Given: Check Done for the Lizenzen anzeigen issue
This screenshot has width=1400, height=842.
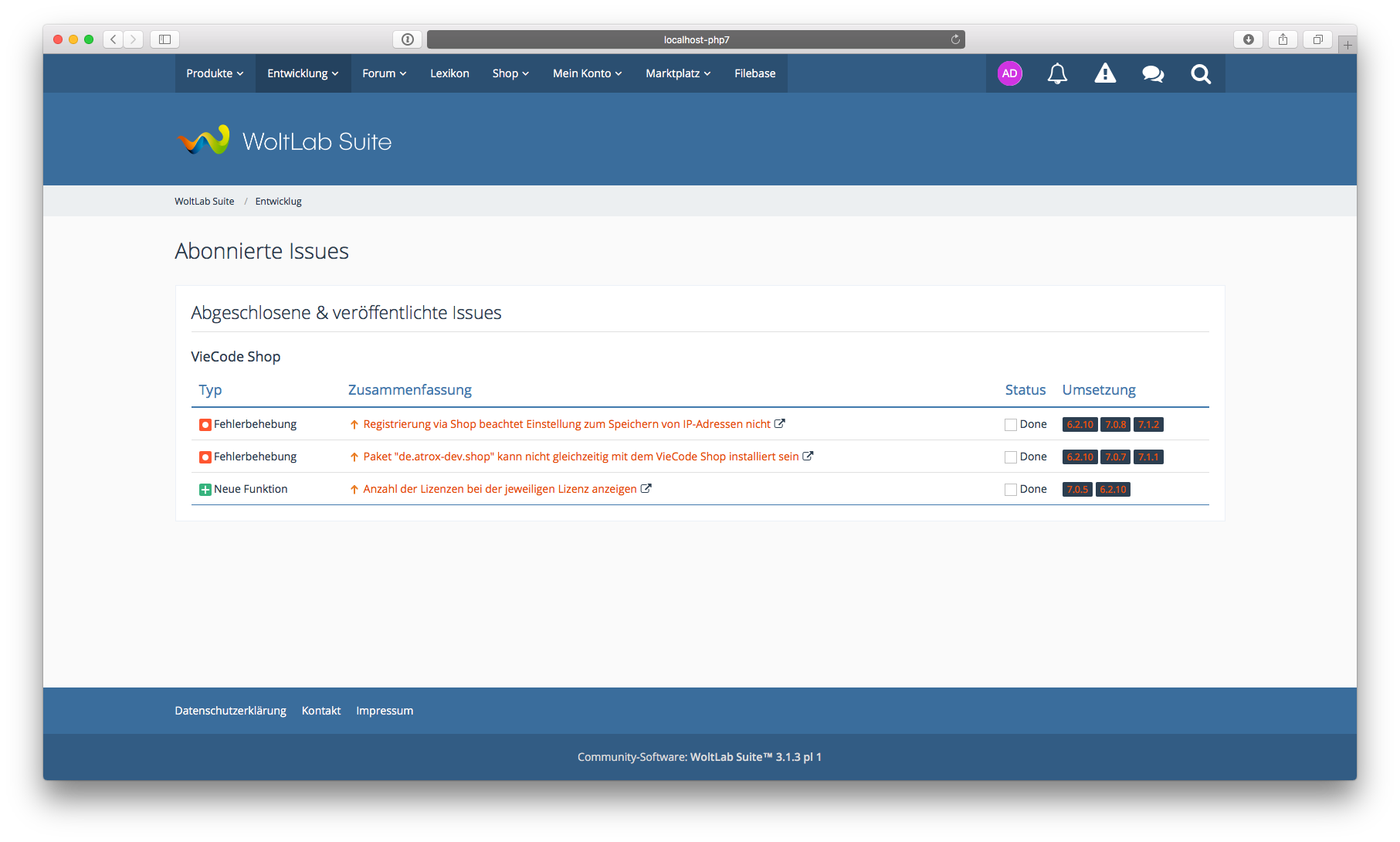Looking at the screenshot, I should 1010,490.
